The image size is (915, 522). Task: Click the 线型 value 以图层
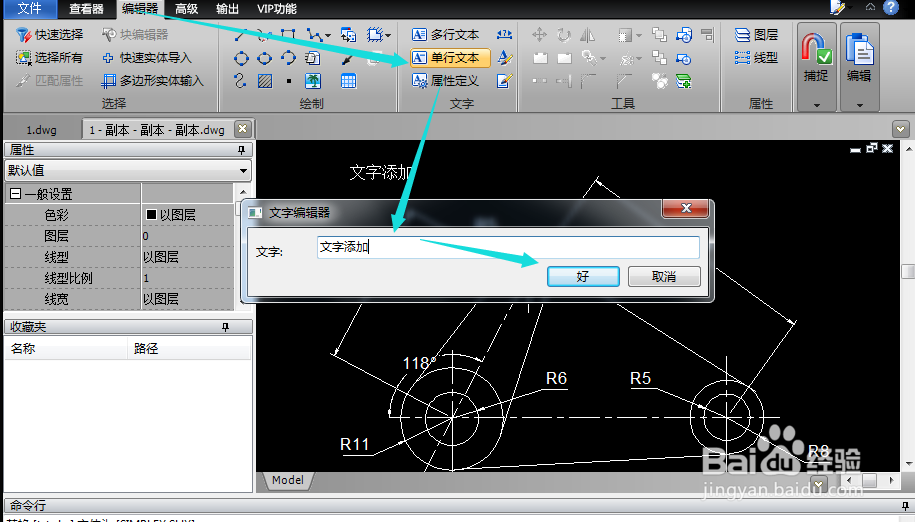pyautogui.click(x=188, y=257)
